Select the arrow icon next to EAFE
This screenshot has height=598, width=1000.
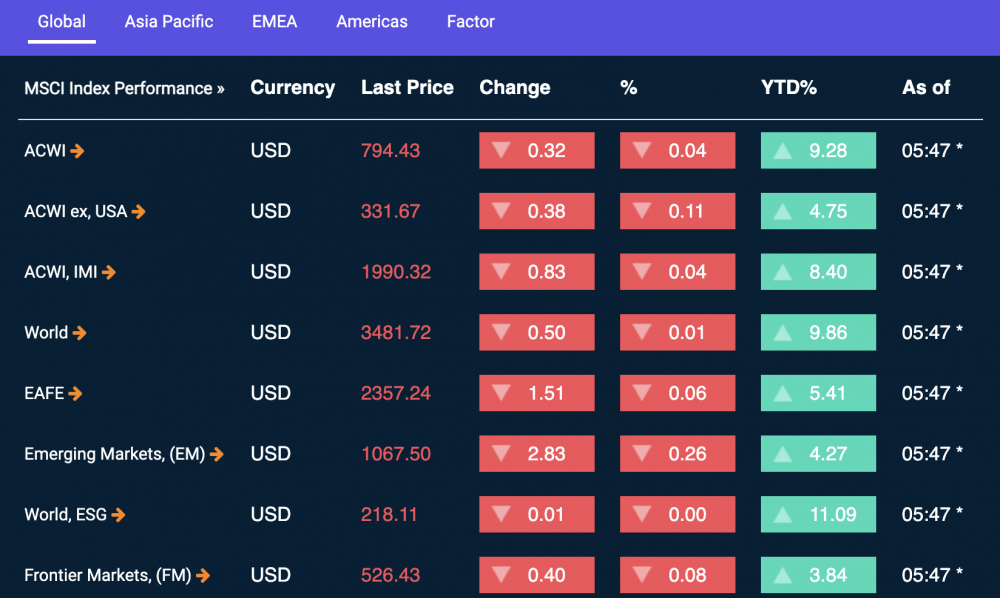pyautogui.click(x=75, y=393)
